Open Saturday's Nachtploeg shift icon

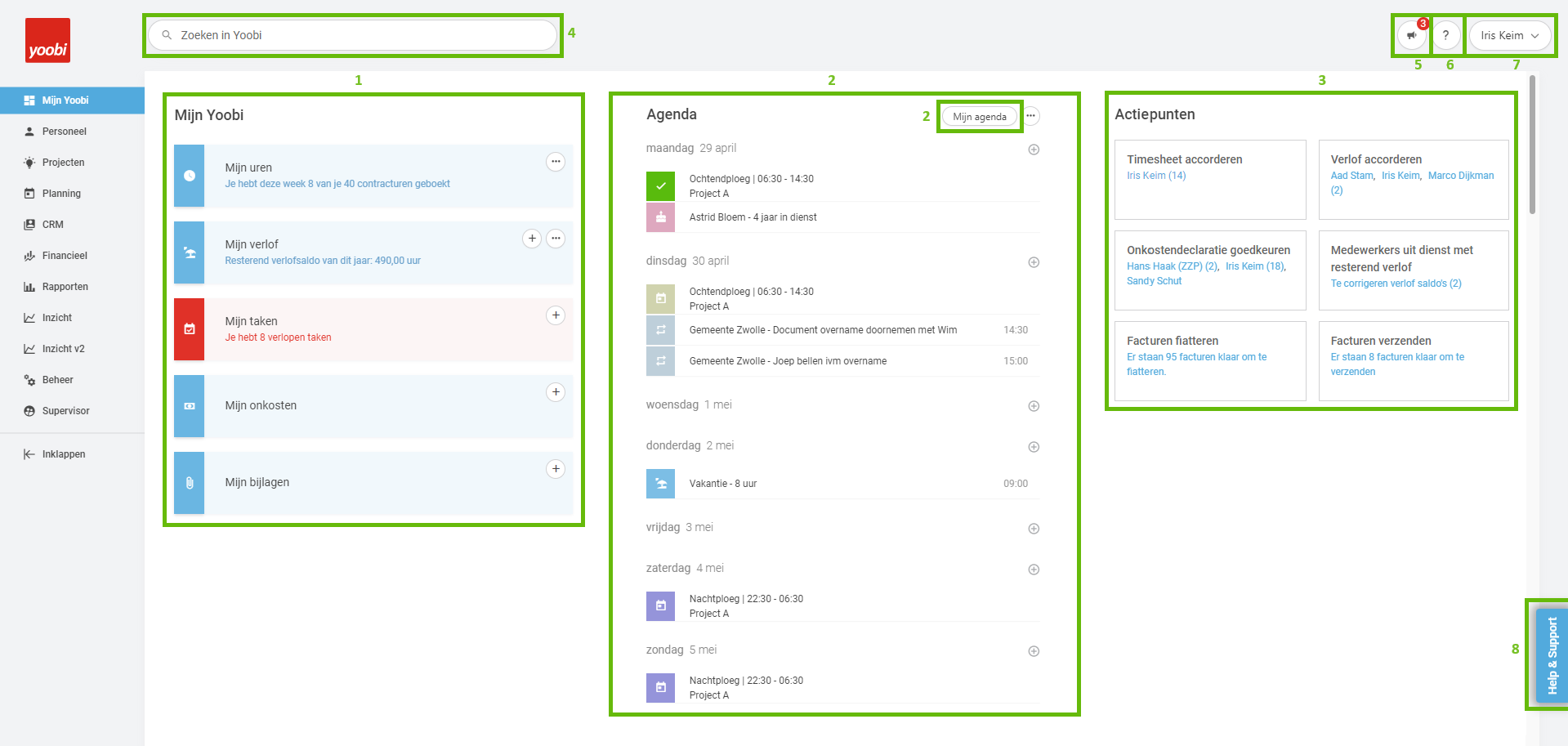coord(660,606)
